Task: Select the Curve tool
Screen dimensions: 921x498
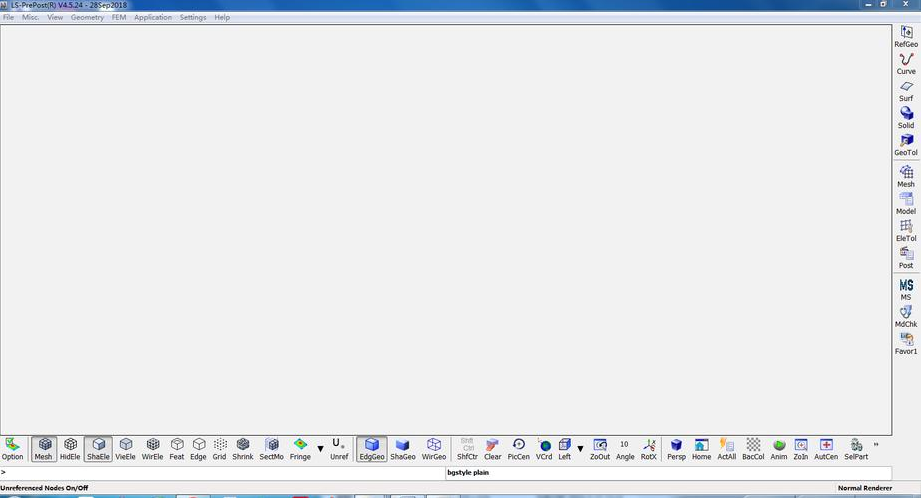Action: coord(906,63)
